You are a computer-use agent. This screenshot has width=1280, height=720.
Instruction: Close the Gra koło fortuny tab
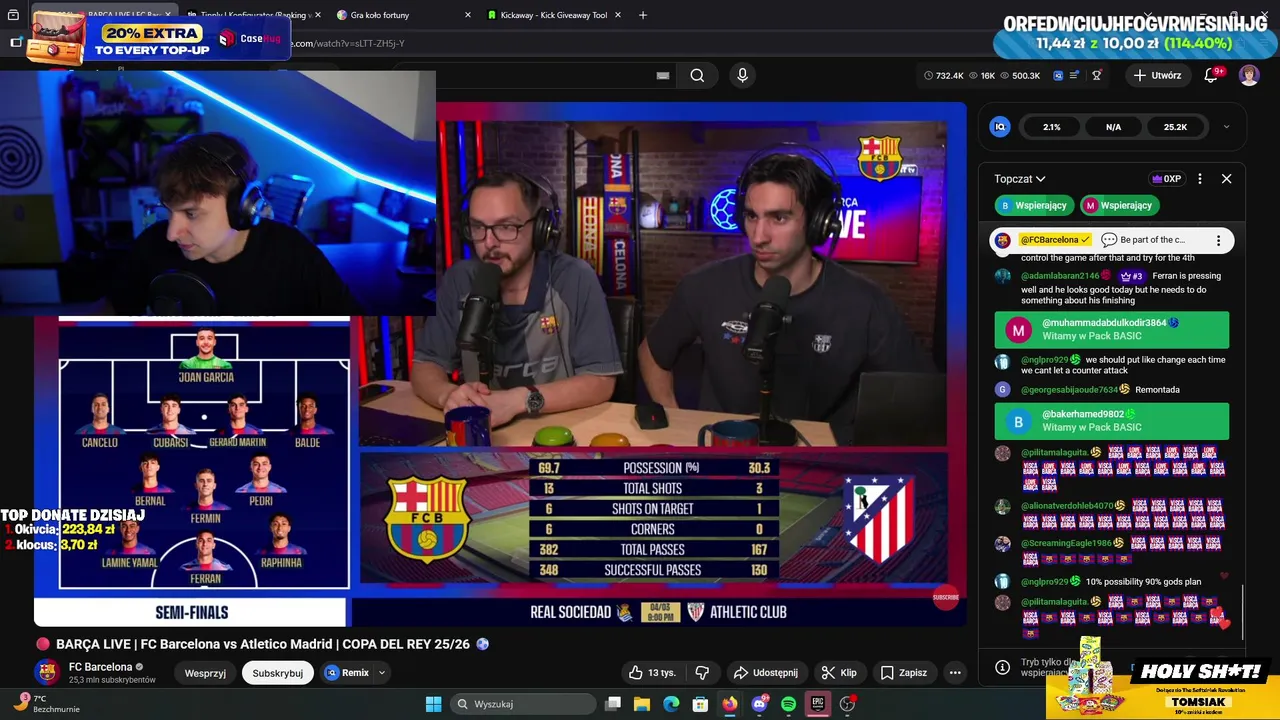pyautogui.click(x=467, y=15)
